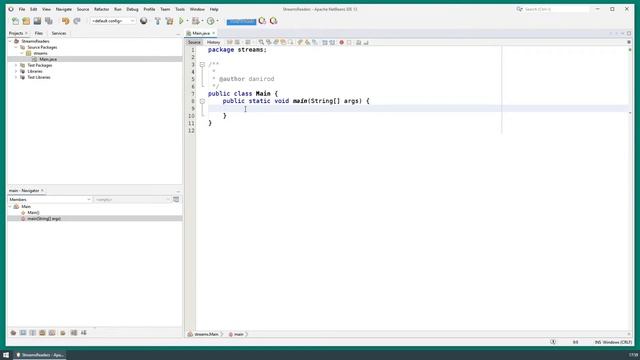The height and width of the screenshot is (360, 640).
Task: Click the Build Project hammer icon
Action: [158, 21]
